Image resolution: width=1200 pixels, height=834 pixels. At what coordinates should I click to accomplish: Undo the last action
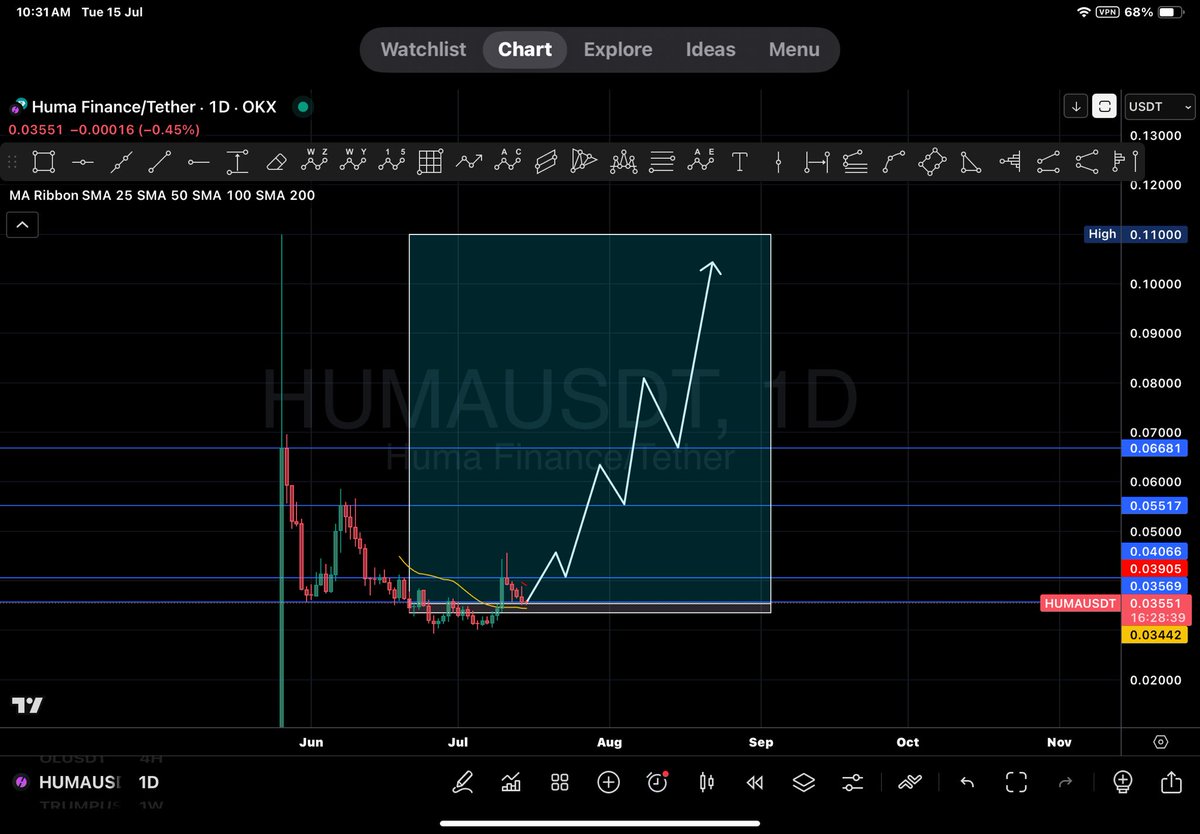(967, 782)
